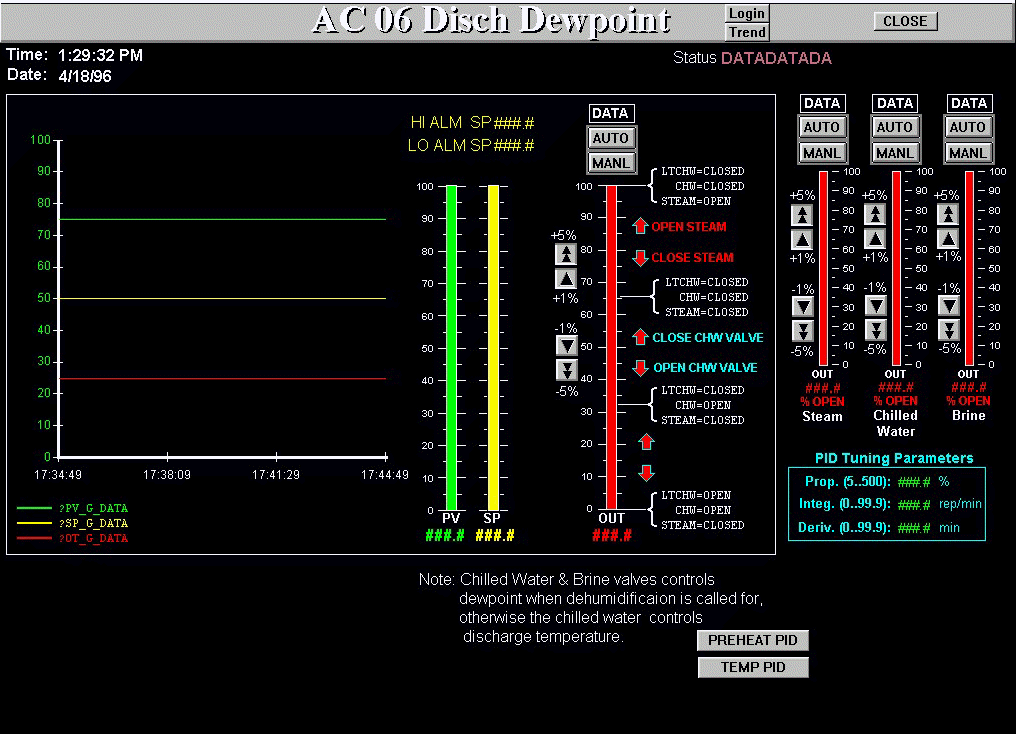Click the yellow SP setpoint bar
Screen dimensions: 1016x734
tap(492, 345)
